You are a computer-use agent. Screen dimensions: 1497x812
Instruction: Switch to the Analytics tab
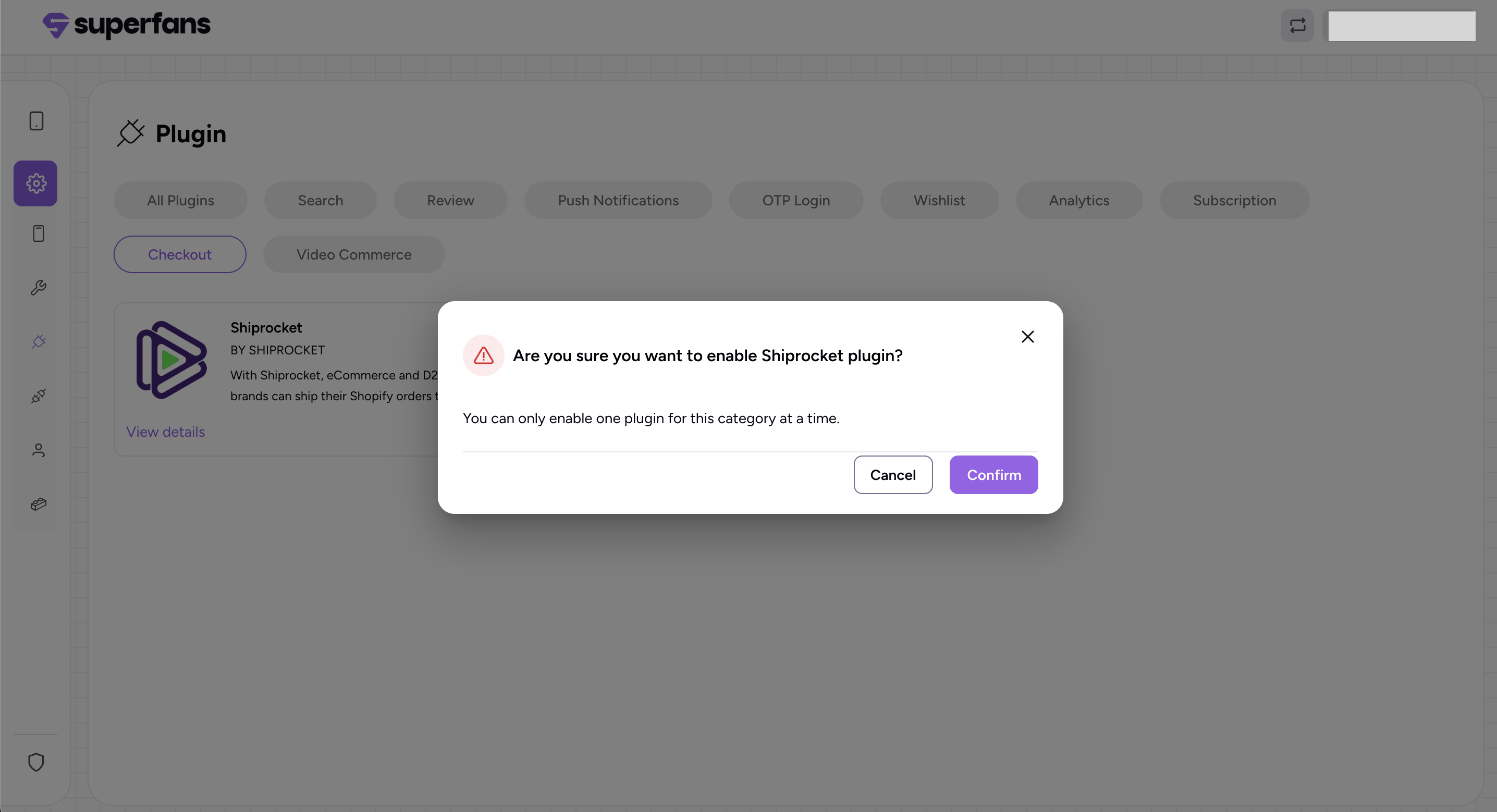[1078, 200]
